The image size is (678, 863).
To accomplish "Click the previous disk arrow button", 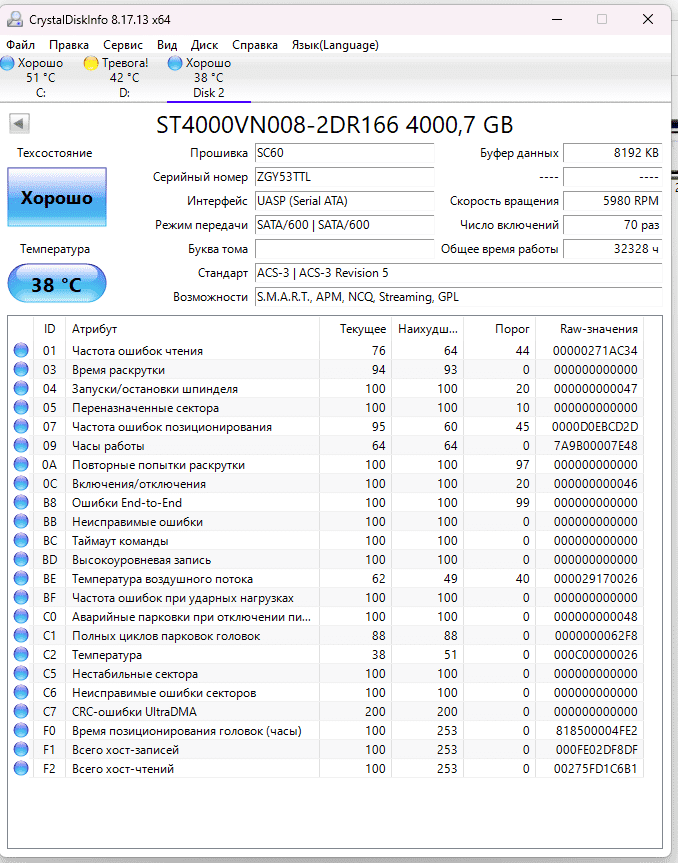I will click(20, 124).
